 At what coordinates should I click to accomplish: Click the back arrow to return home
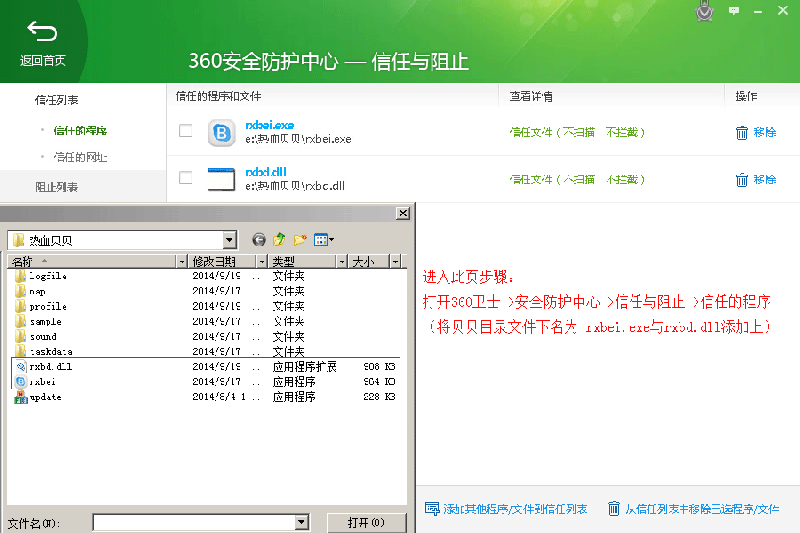(42, 32)
